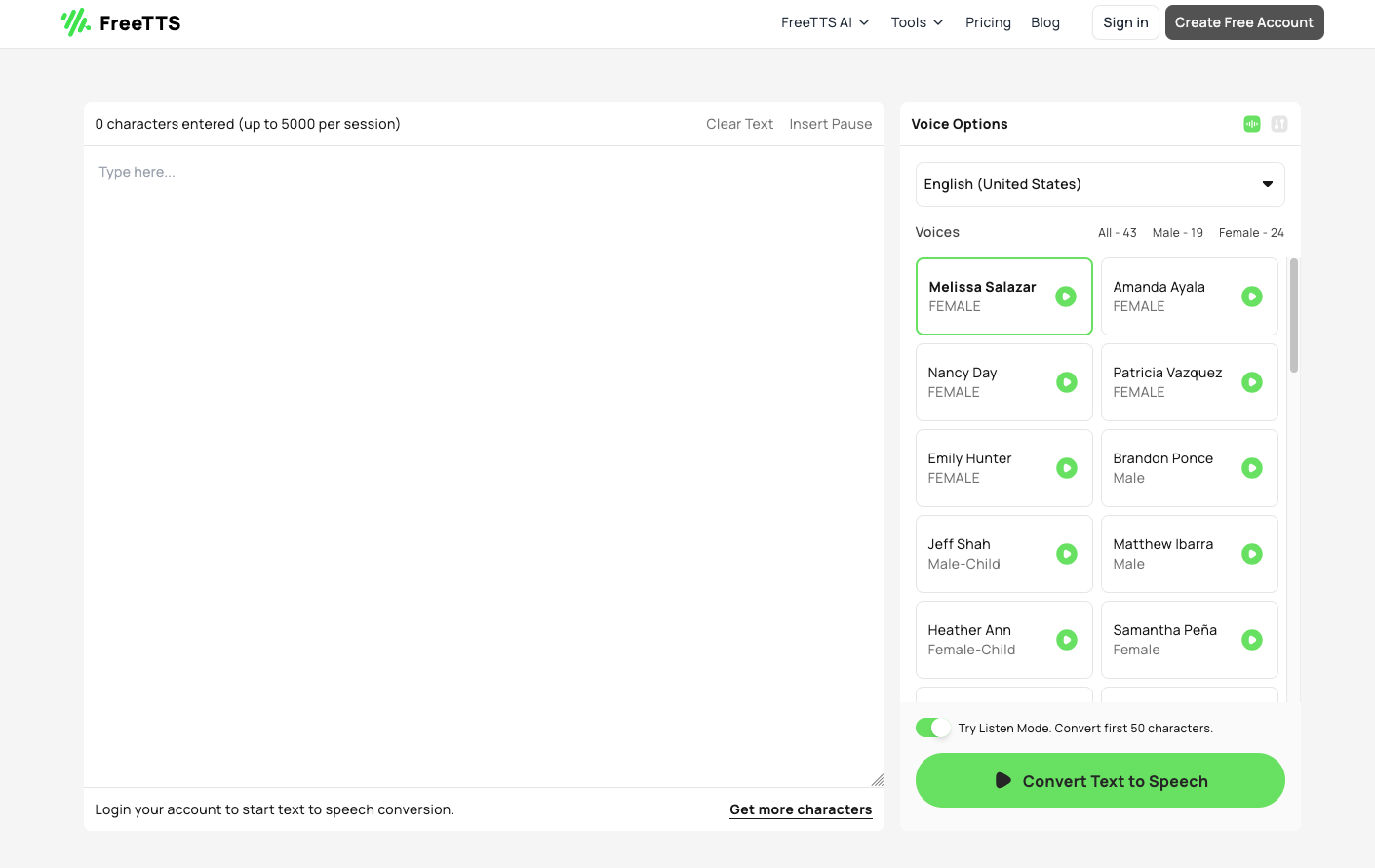Click the gray icon beside waveform icon
This screenshot has height=868, width=1375.
click(x=1279, y=124)
